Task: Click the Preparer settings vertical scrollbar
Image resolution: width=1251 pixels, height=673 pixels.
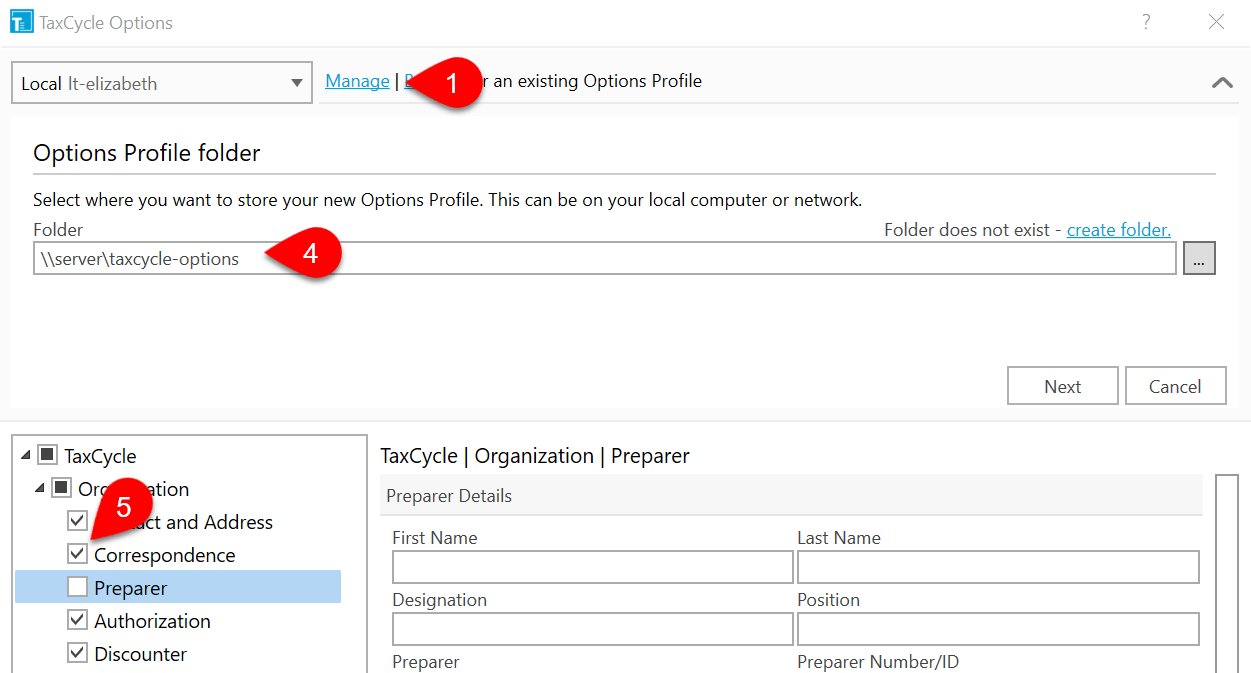Action: [x=1227, y=574]
